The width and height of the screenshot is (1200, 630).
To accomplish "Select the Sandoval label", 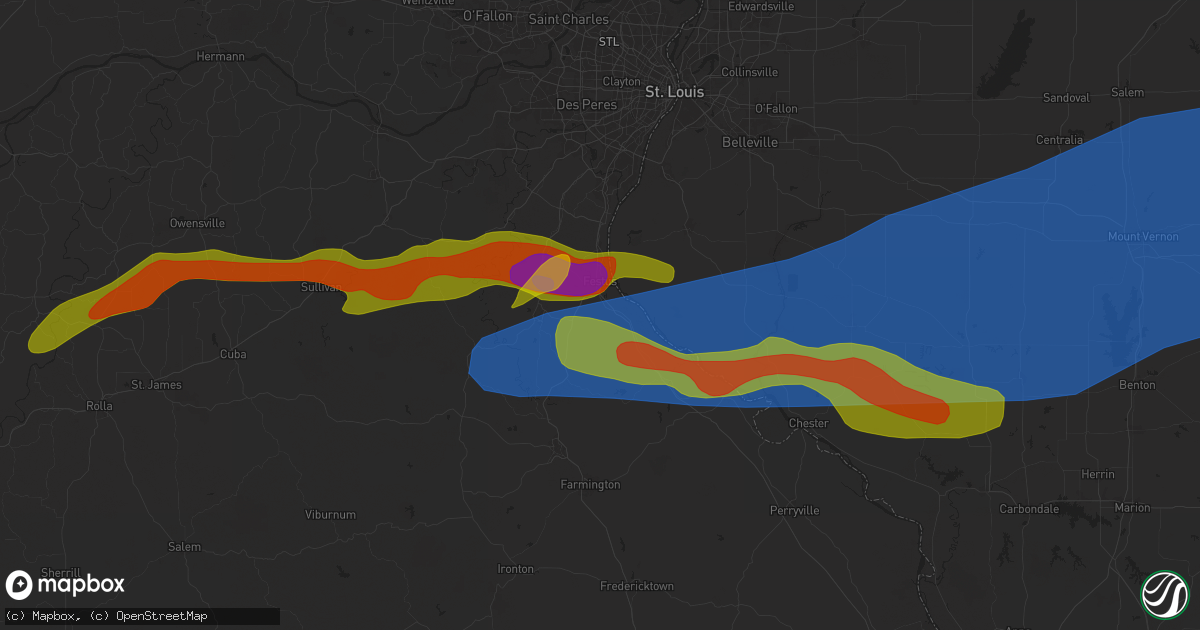I will click(1065, 98).
